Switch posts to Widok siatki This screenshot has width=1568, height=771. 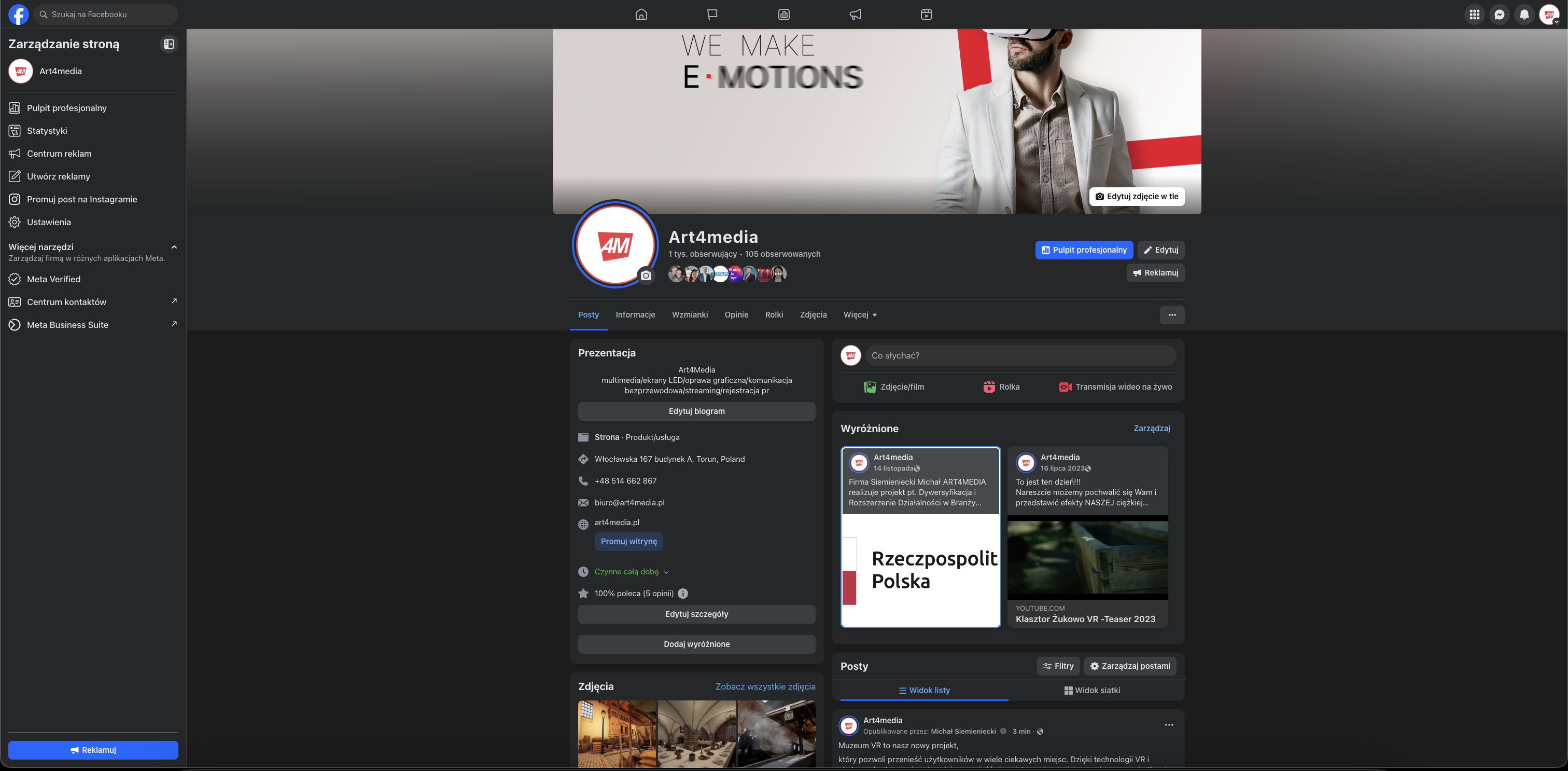(x=1092, y=691)
